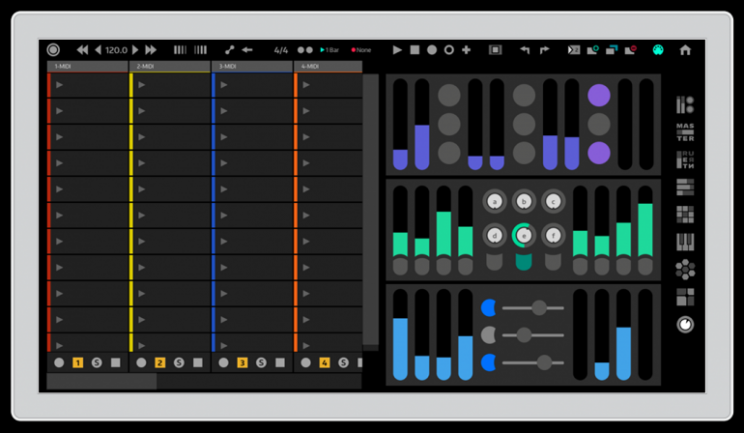
Task: Solo track 2 with the S button
Action: (x=179, y=363)
